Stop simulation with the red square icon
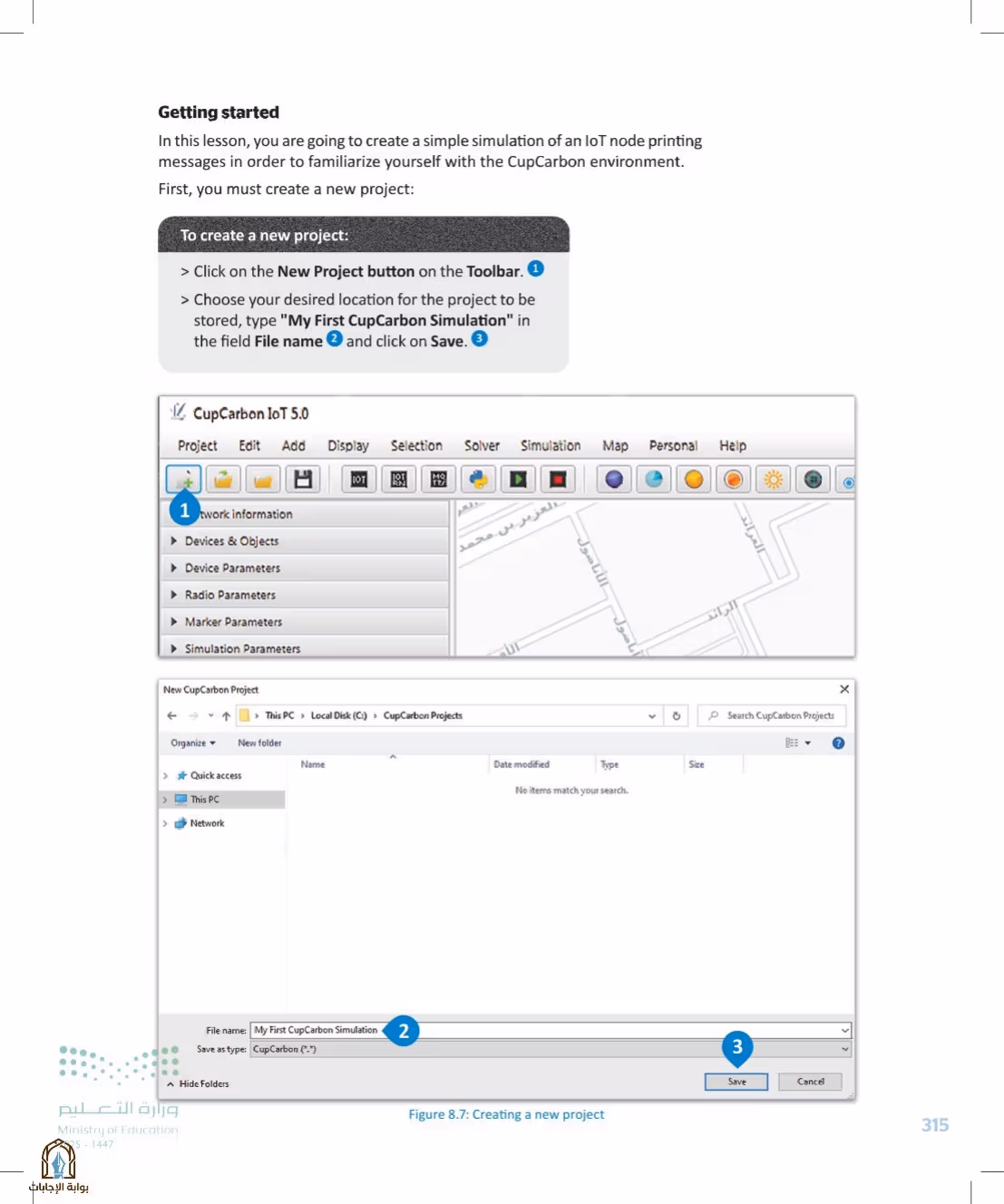The height and width of the screenshot is (1204, 1004). tap(559, 479)
